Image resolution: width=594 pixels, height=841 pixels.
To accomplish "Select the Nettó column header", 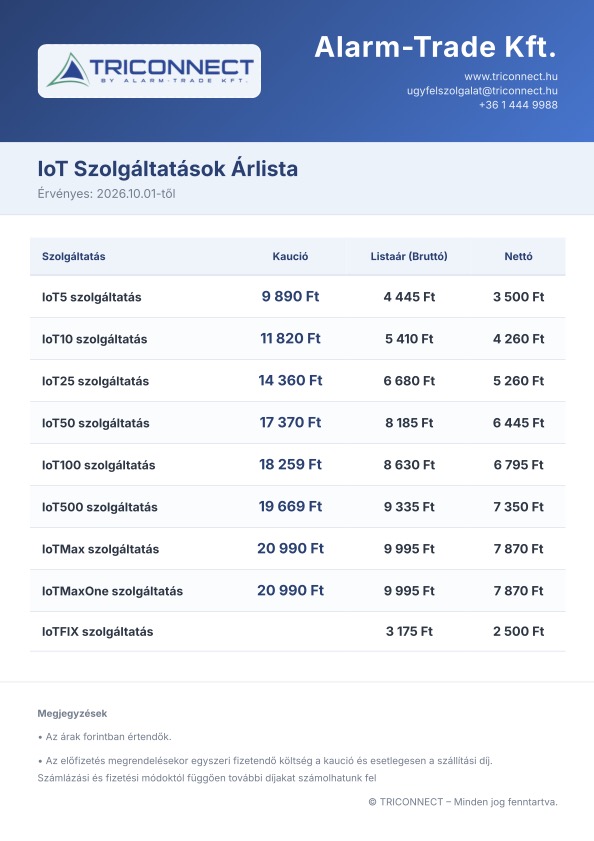I will pos(518,256).
